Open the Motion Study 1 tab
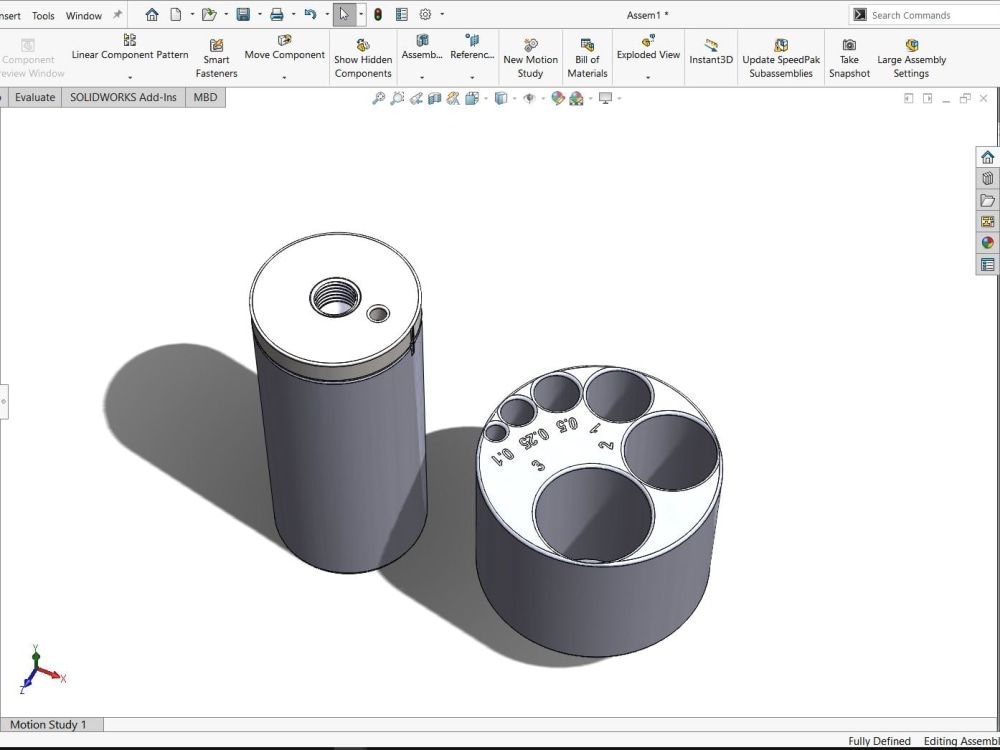This screenshot has height=750, width=1000. click(x=48, y=724)
